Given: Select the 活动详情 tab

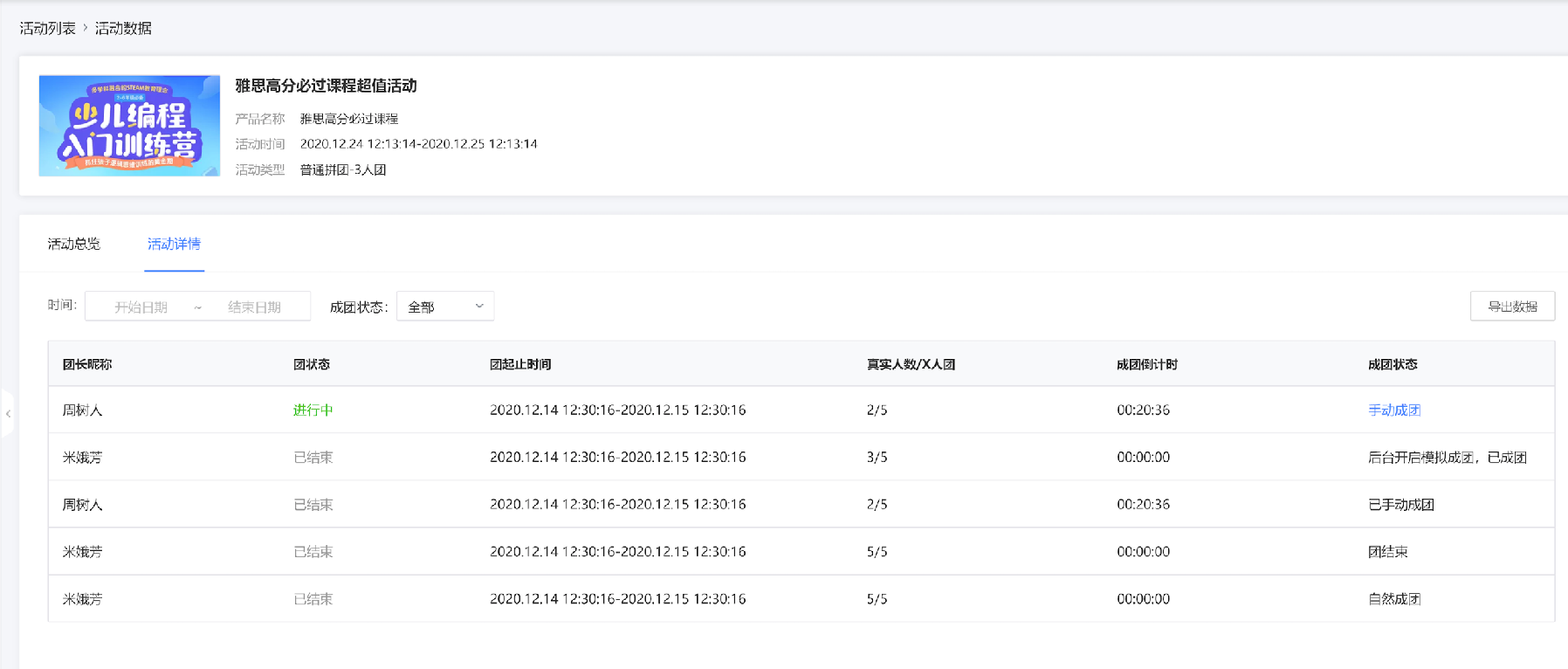Looking at the screenshot, I should tap(174, 244).
